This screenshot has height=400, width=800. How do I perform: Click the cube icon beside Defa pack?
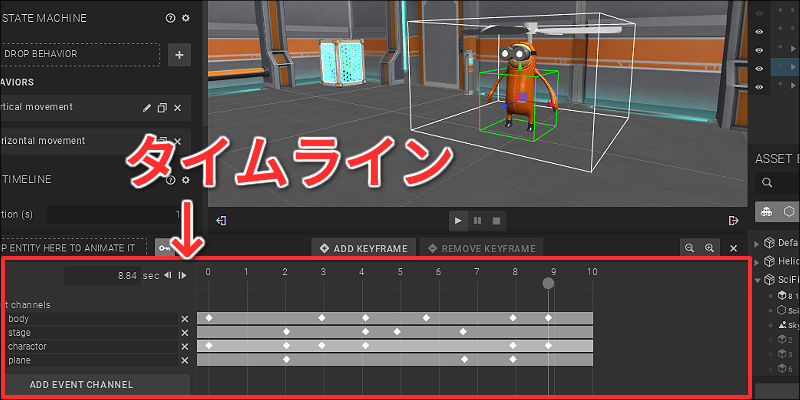click(769, 243)
